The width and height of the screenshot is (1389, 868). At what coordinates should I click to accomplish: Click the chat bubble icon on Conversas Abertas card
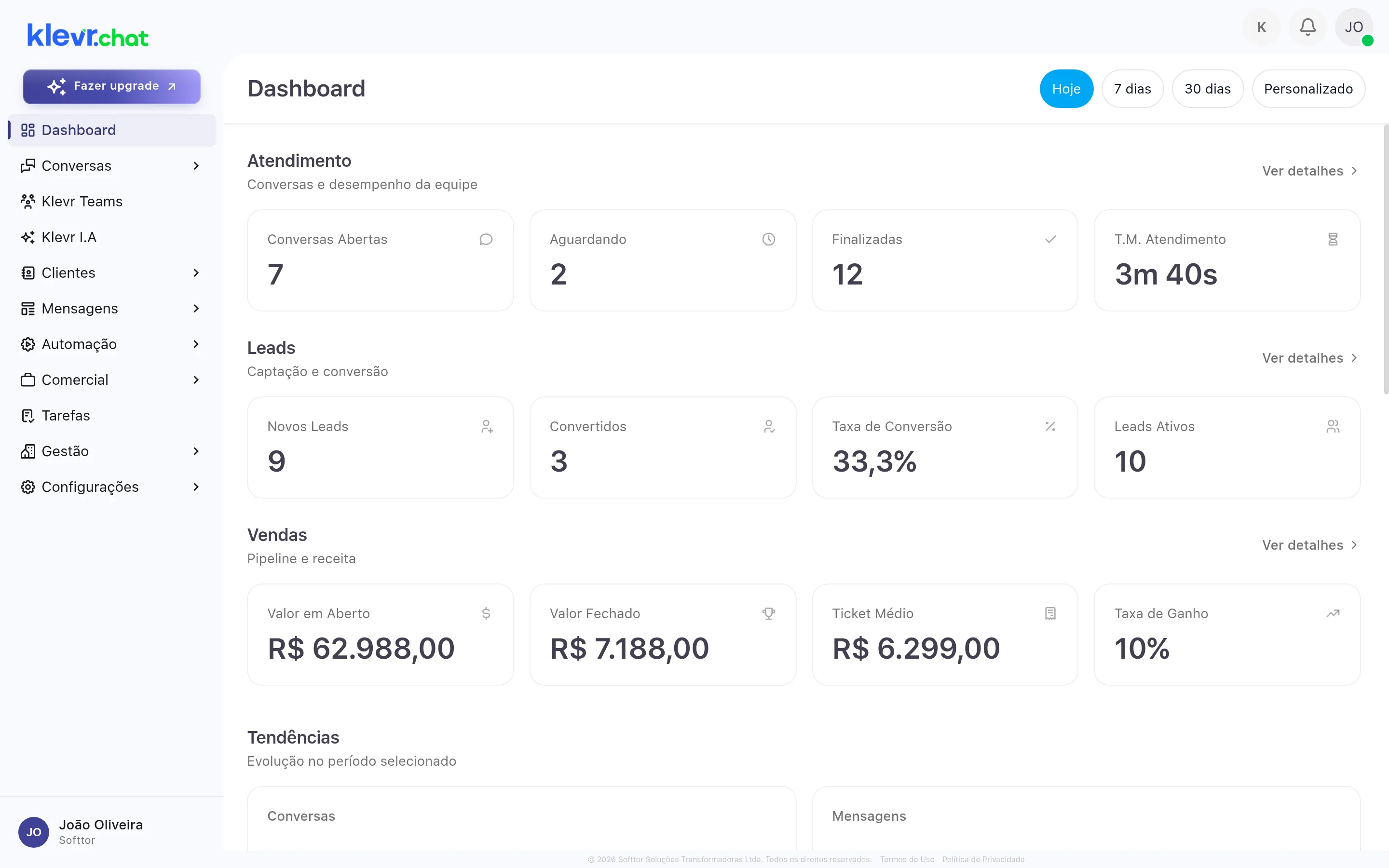pyautogui.click(x=486, y=239)
